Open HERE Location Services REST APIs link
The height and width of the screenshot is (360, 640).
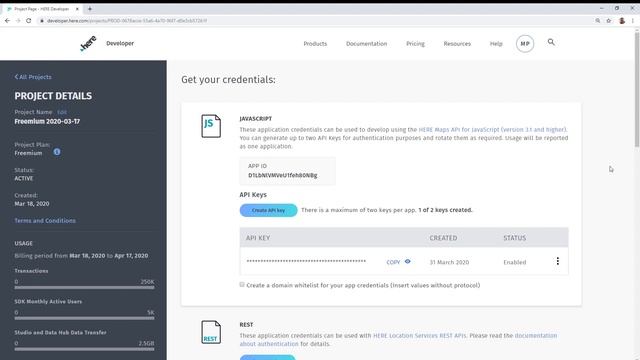pyautogui.click(x=420, y=336)
